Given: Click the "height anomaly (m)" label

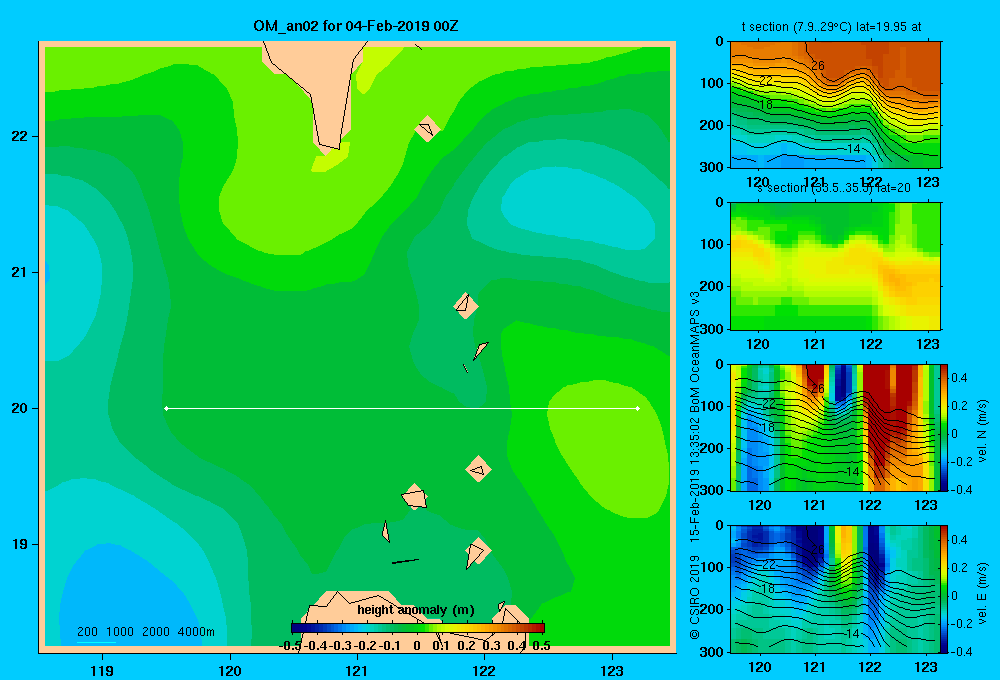Looking at the screenshot, I should click(416, 610).
